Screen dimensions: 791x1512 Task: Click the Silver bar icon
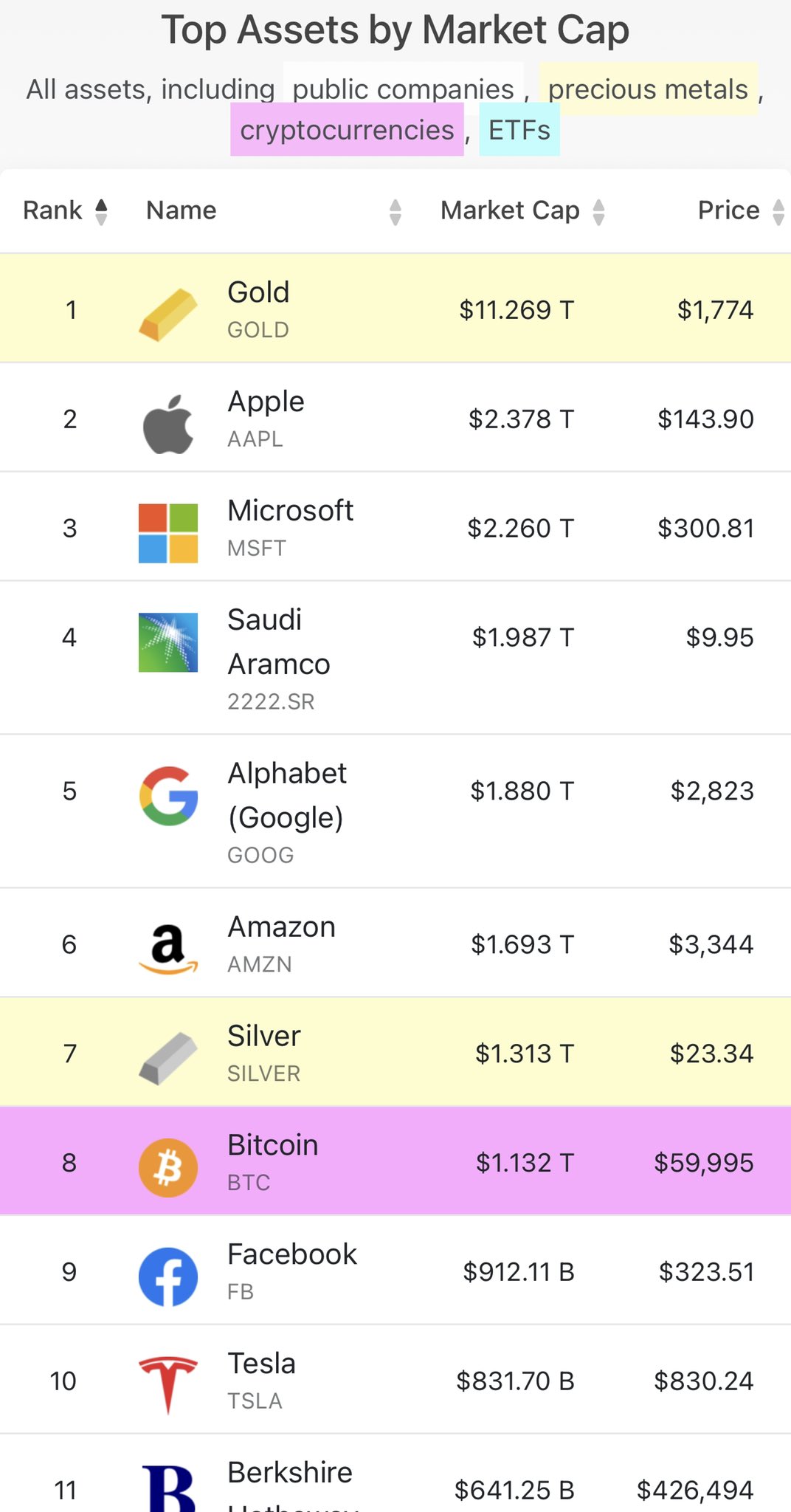point(168,1059)
